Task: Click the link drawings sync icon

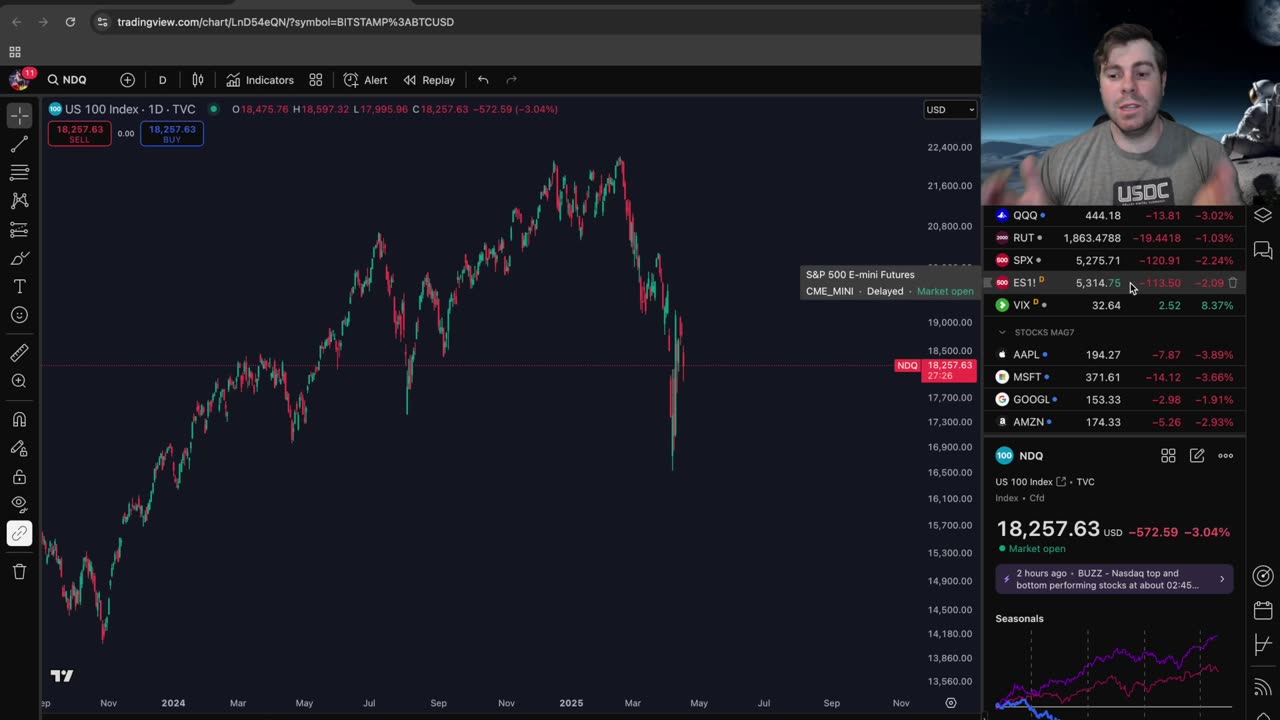Action: [x=19, y=534]
